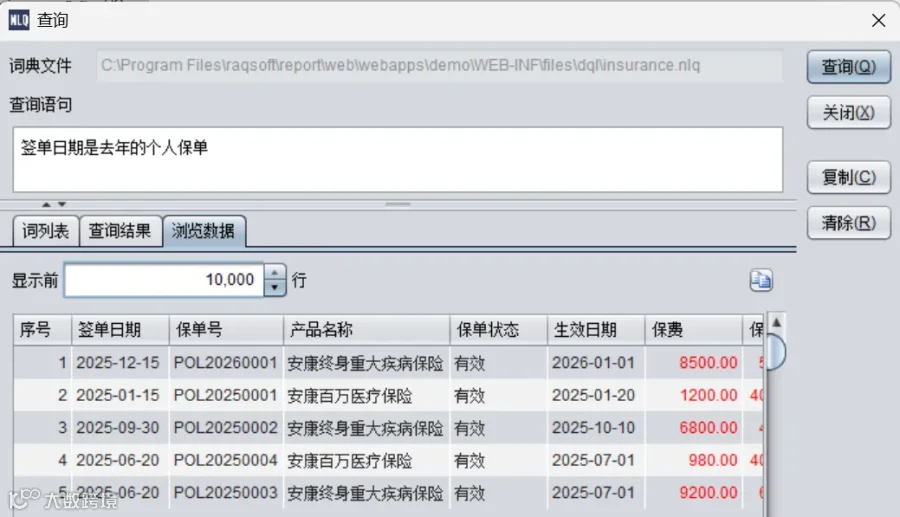Collapse the query pane with up split arrow
The height and width of the screenshot is (517, 900).
[x=46, y=204]
